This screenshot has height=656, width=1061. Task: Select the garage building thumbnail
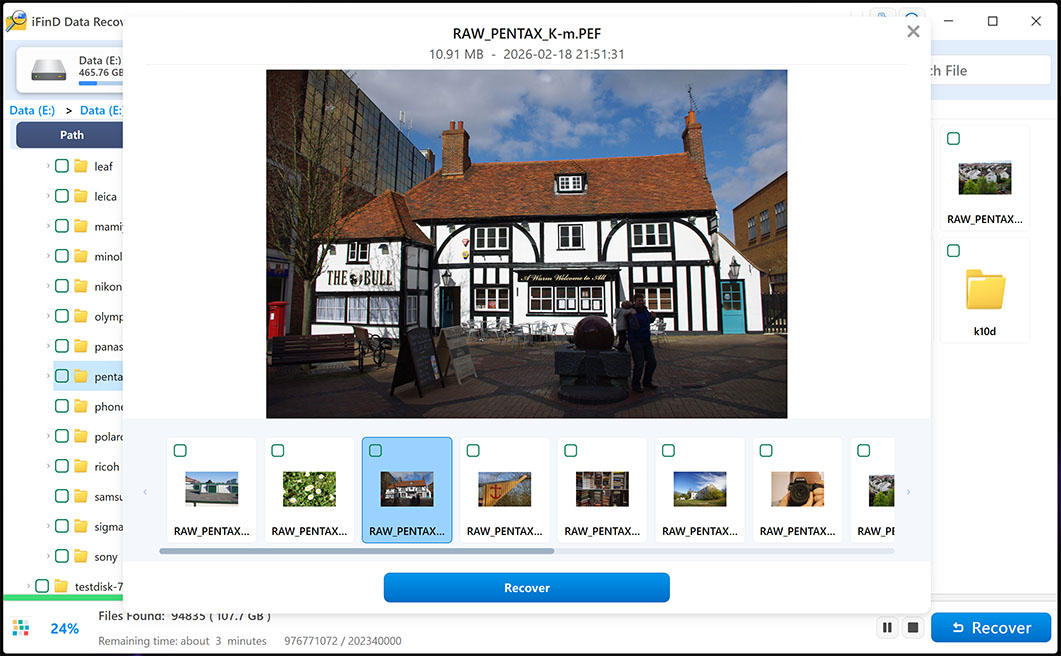pyautogui.click(x=212, y=489)
